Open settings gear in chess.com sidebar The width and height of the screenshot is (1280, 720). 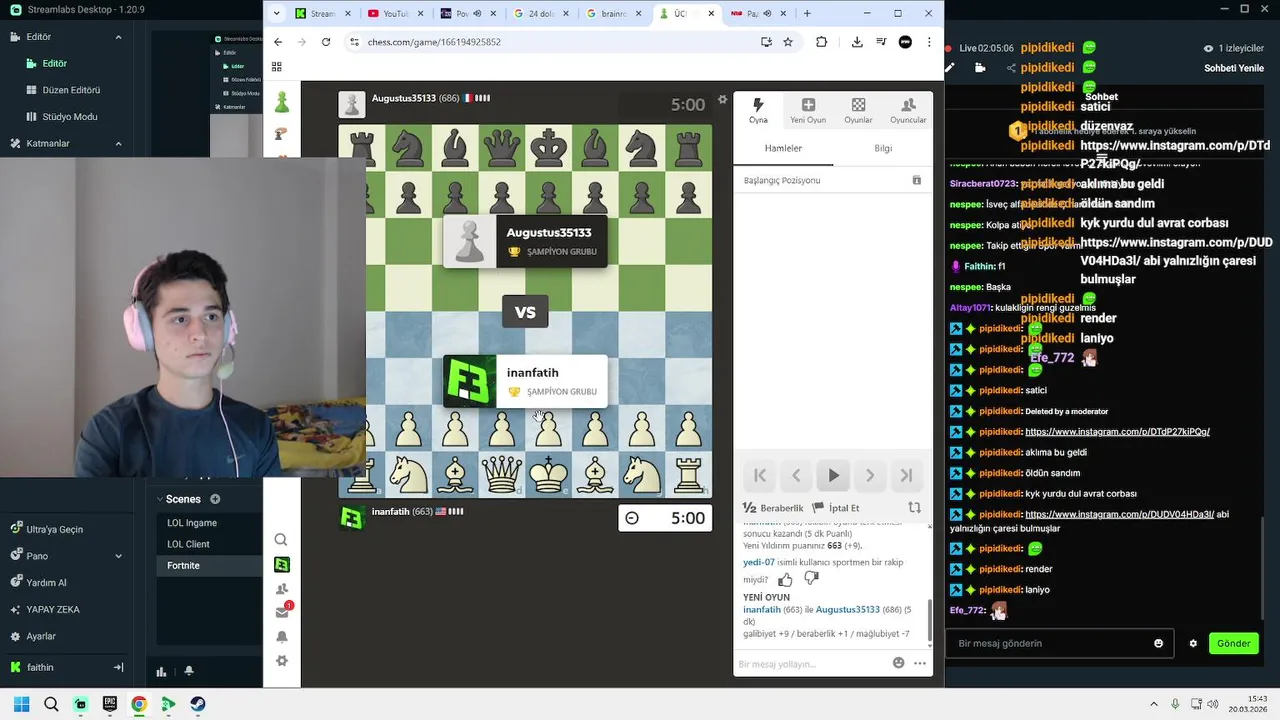click(282, 661)
